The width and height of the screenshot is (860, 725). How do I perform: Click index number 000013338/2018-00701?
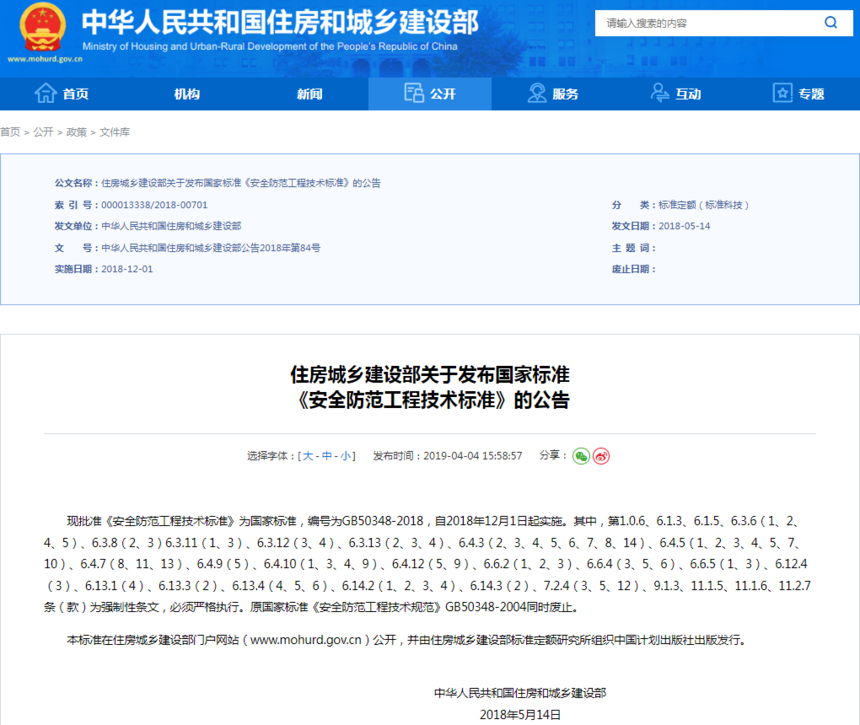point(155,205)
